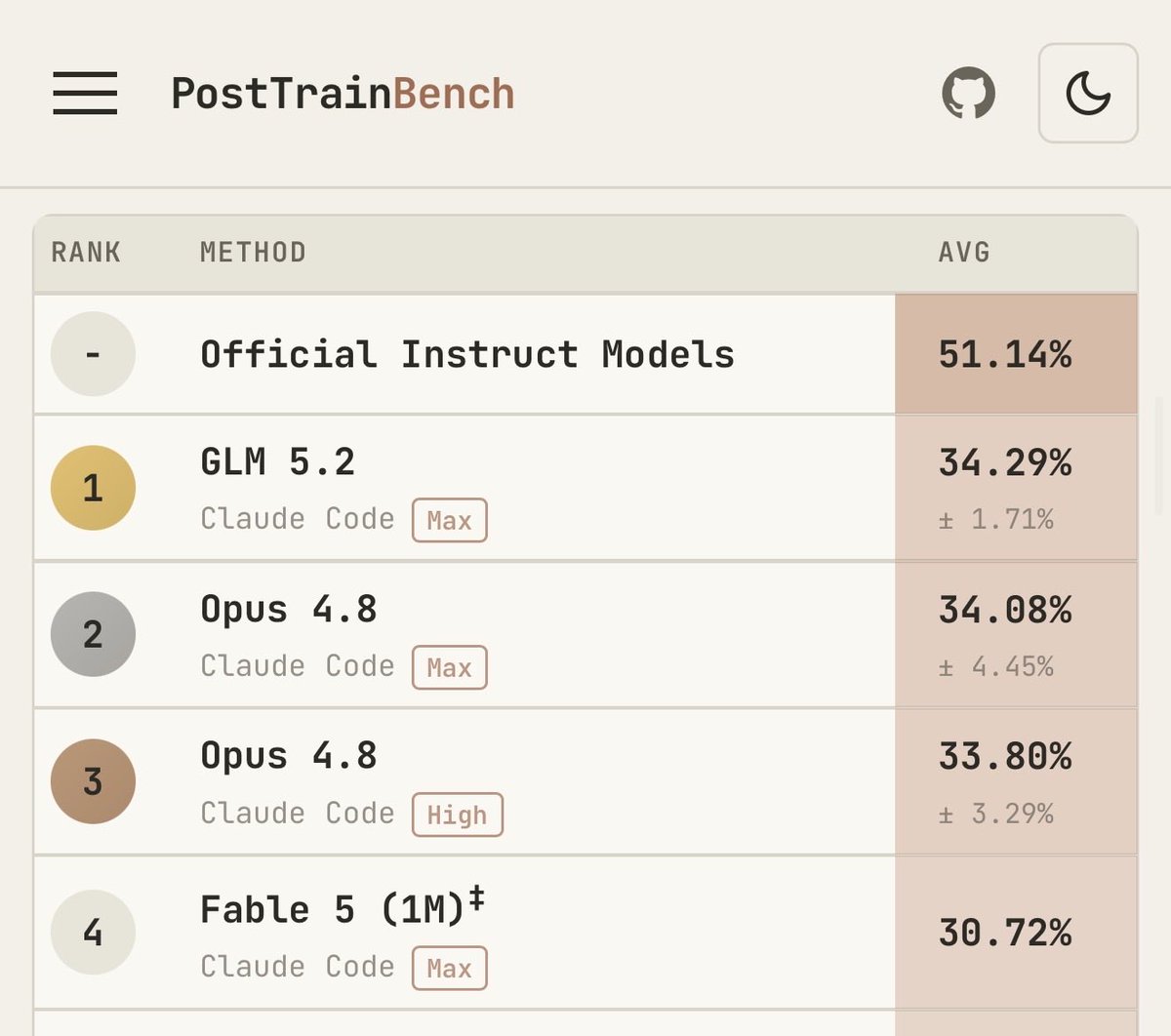Open the Fable 5 (1M) method entry

[x=343, y=909]
